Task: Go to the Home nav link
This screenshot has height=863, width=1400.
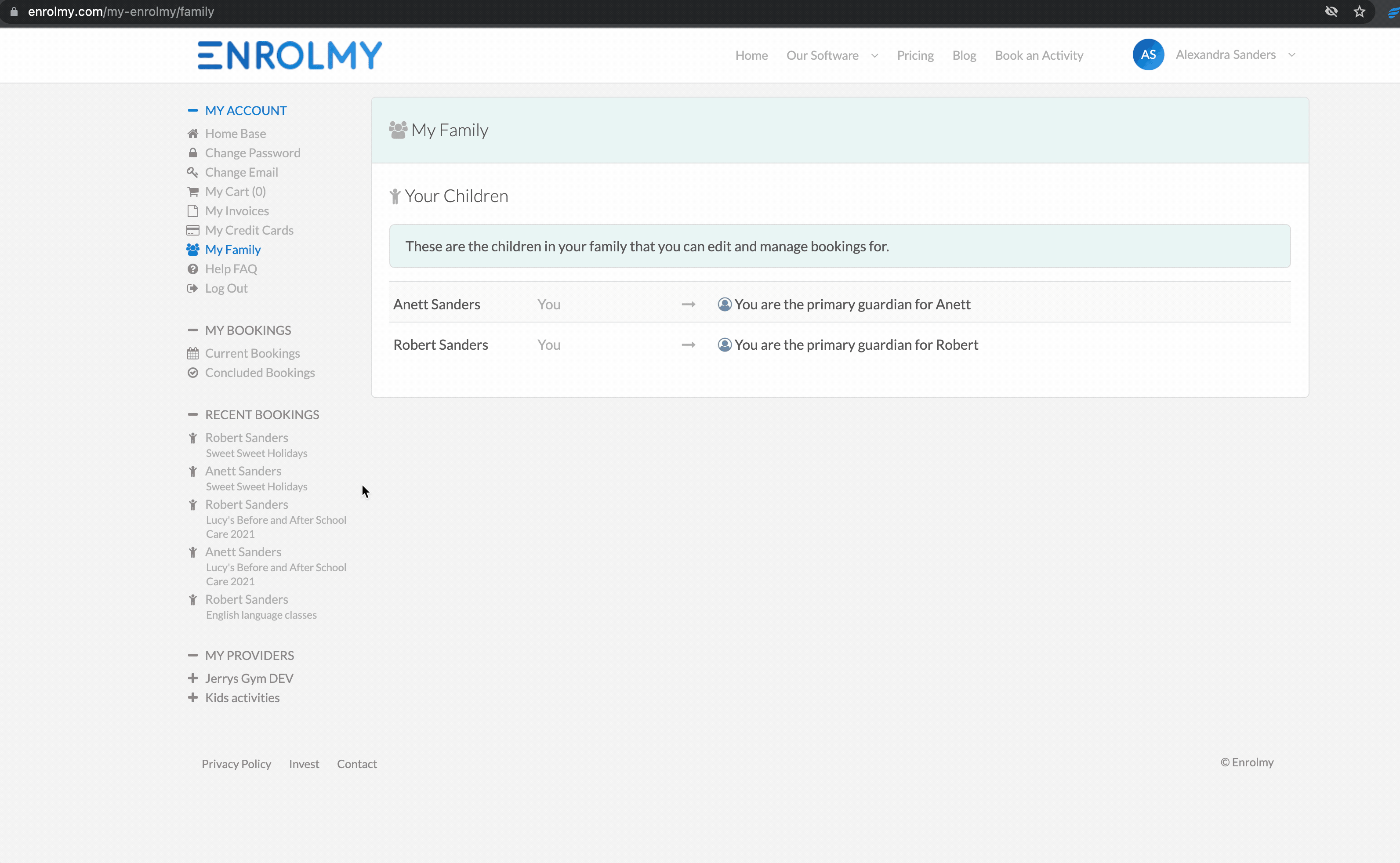Action: (751, 55)
